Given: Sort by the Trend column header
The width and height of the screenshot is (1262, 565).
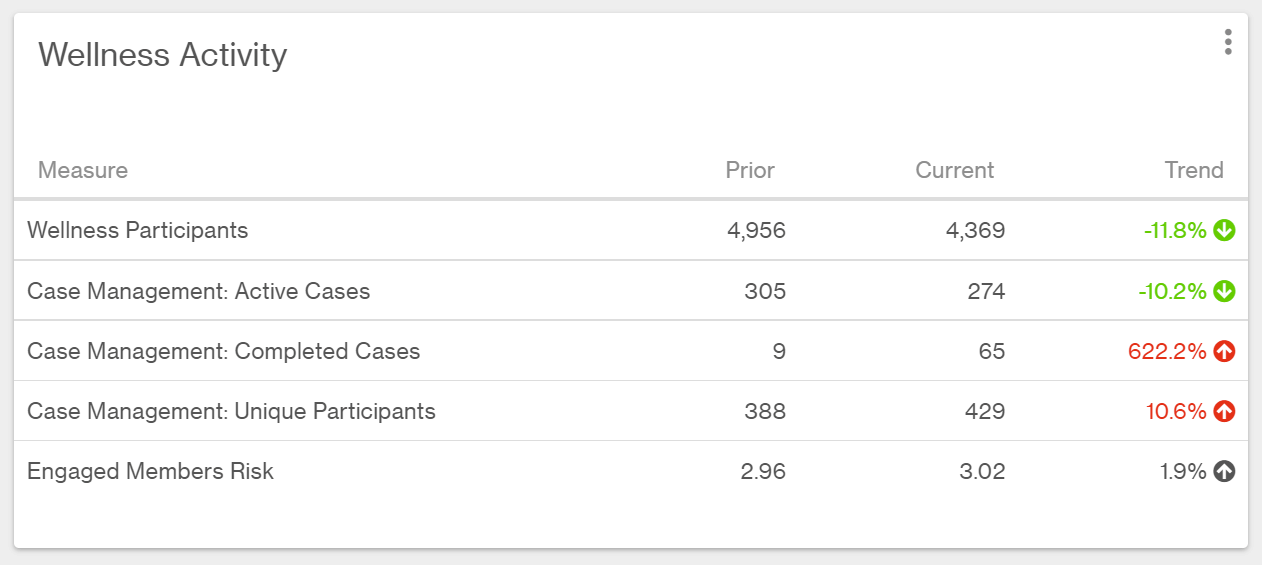Looking at the screenshot, I should 1194,170.
